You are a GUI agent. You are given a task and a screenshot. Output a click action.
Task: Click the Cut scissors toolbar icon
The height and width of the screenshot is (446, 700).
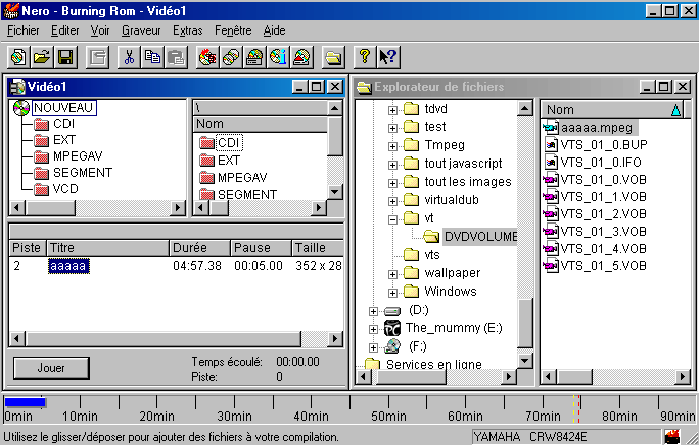pos(129,57)
